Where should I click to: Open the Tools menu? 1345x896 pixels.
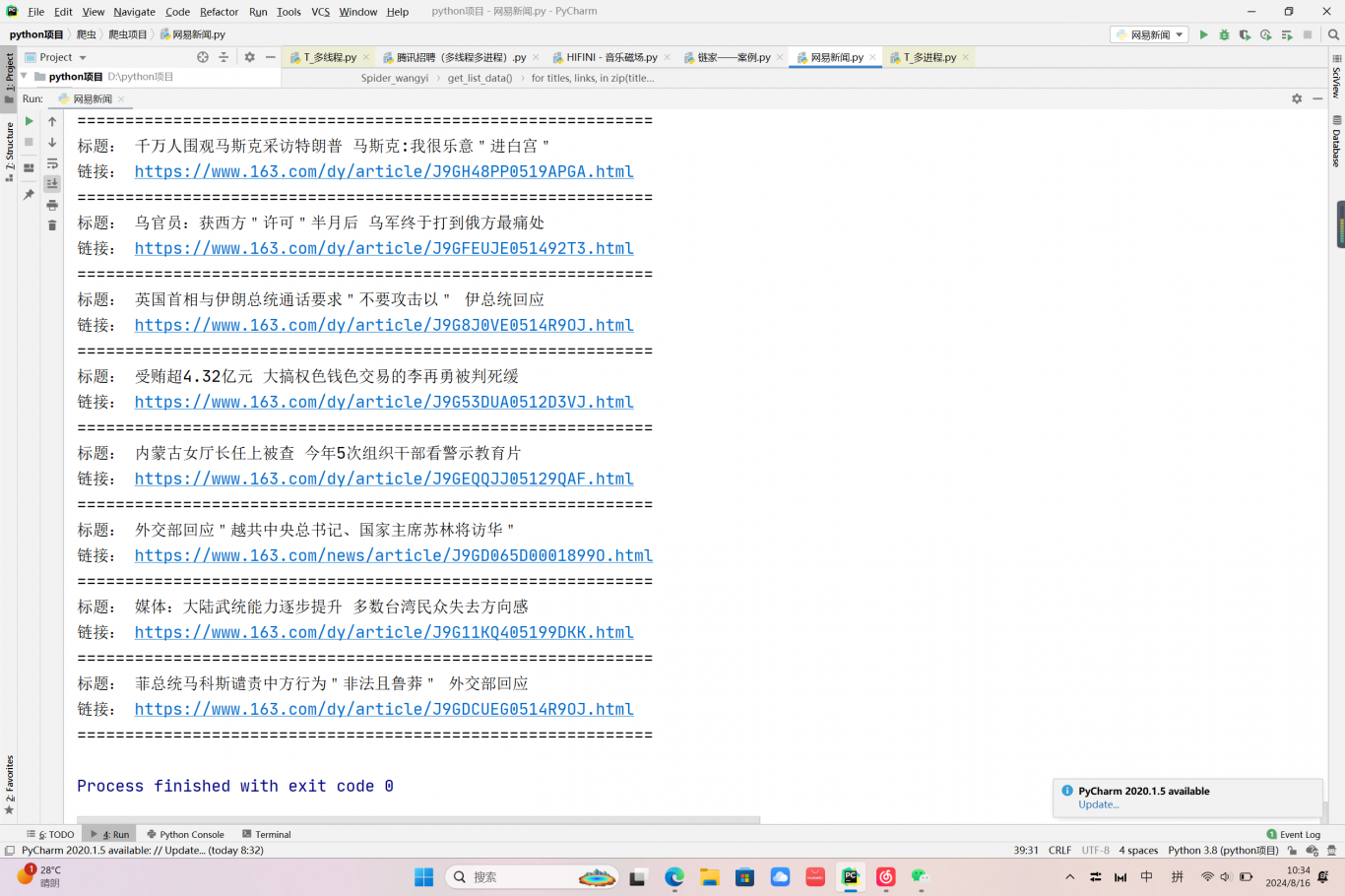point(288,12)
